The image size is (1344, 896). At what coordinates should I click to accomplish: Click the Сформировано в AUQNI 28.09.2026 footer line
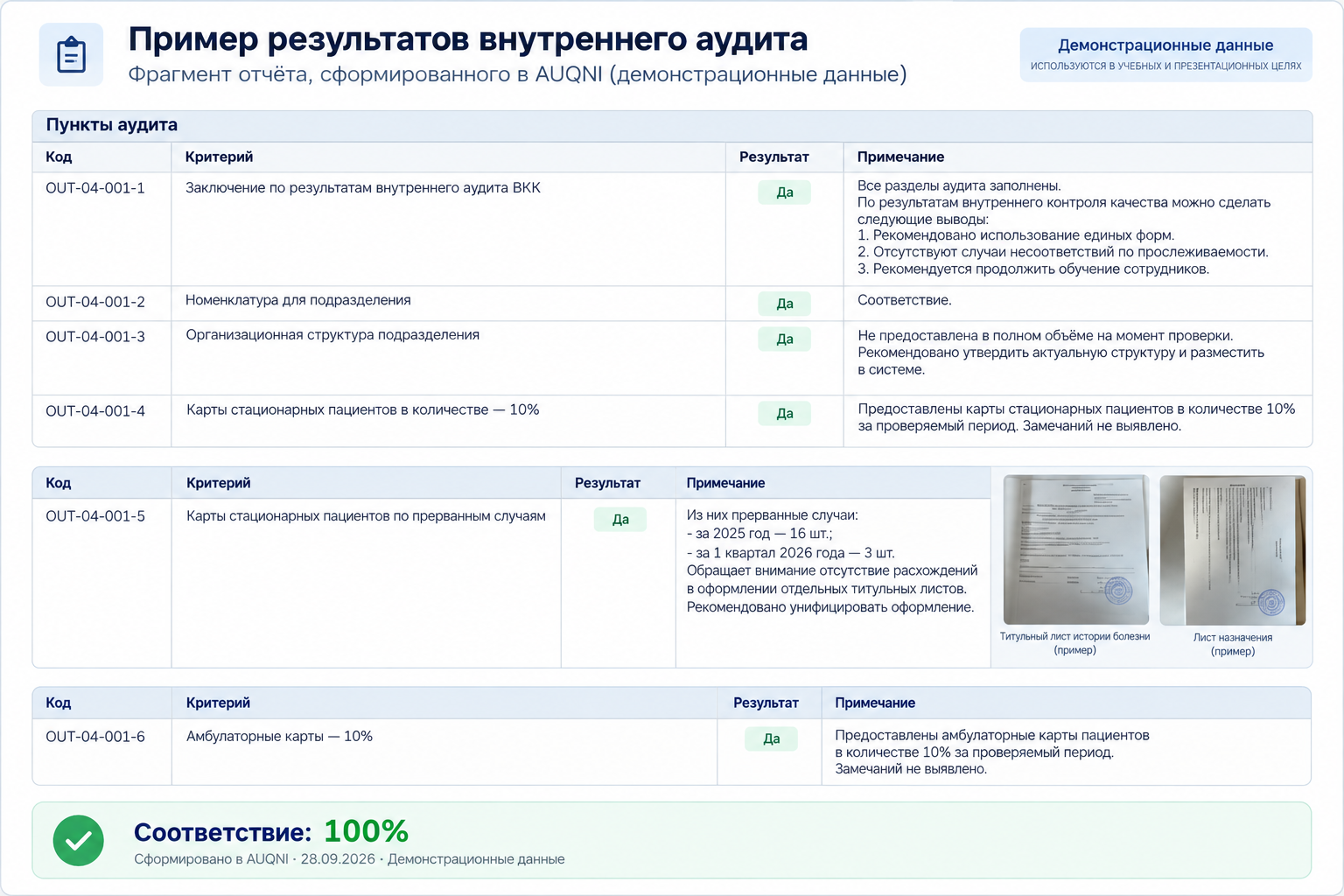coord(349,859)
